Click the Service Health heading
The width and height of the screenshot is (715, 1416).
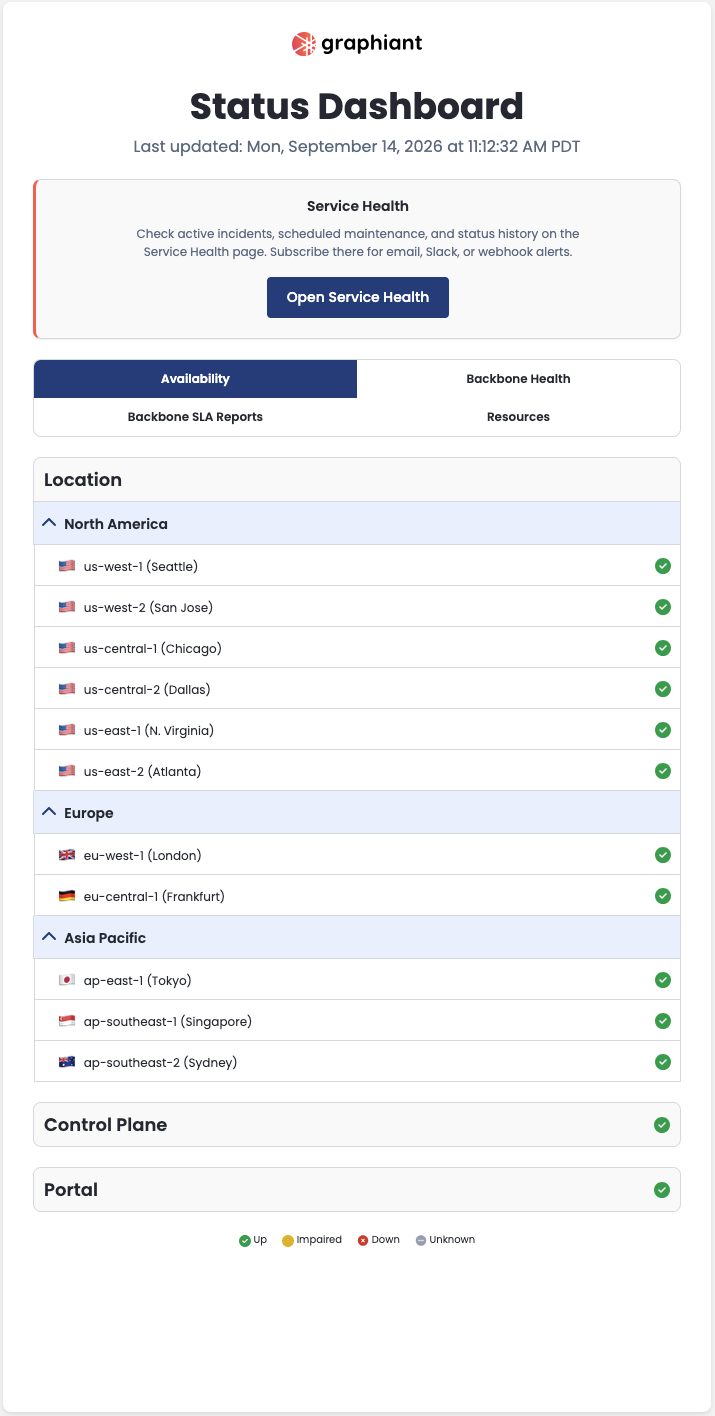coord(358,206)
